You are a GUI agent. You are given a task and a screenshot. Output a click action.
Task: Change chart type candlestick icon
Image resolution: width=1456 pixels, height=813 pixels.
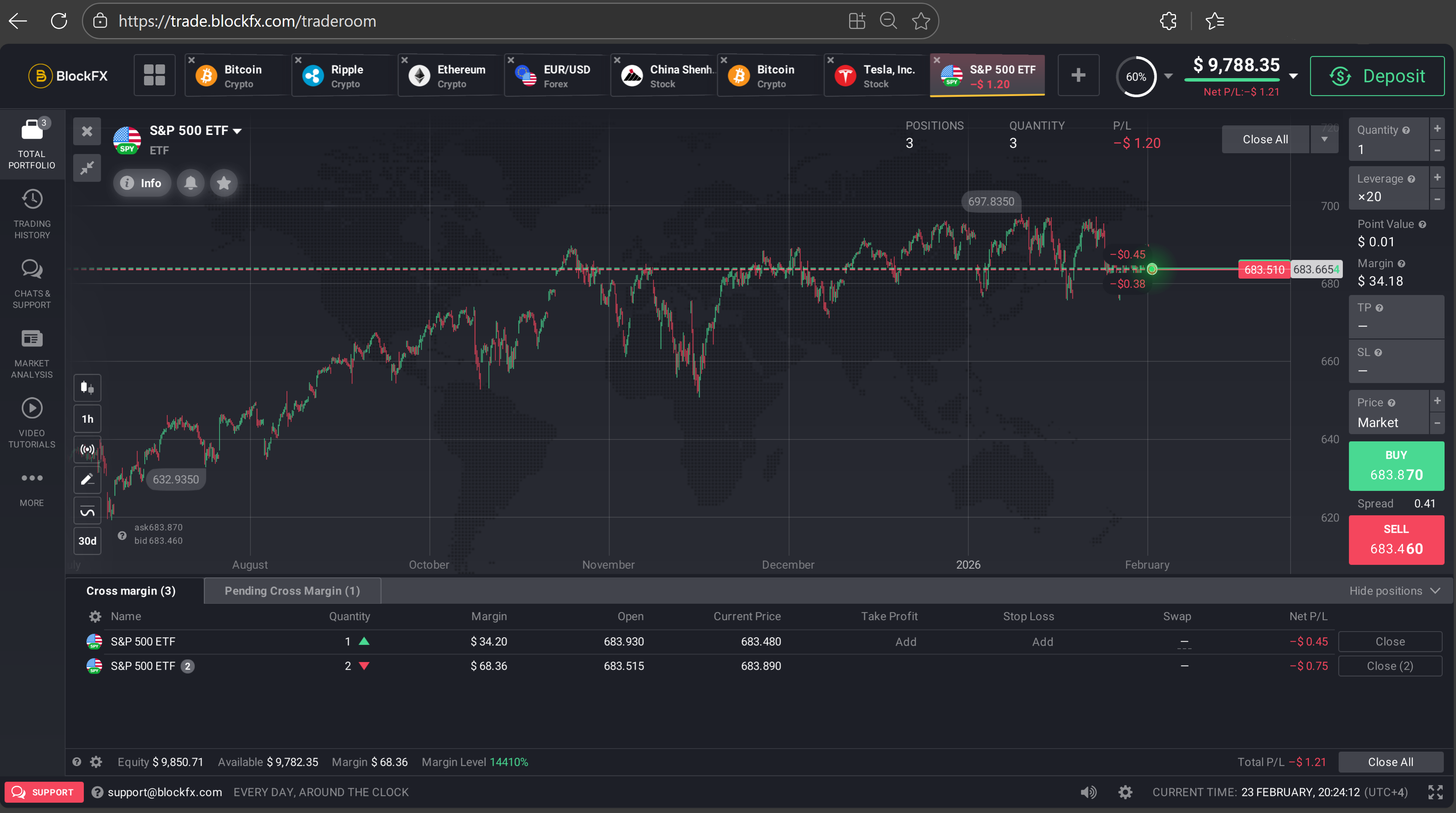click(87, 388)
